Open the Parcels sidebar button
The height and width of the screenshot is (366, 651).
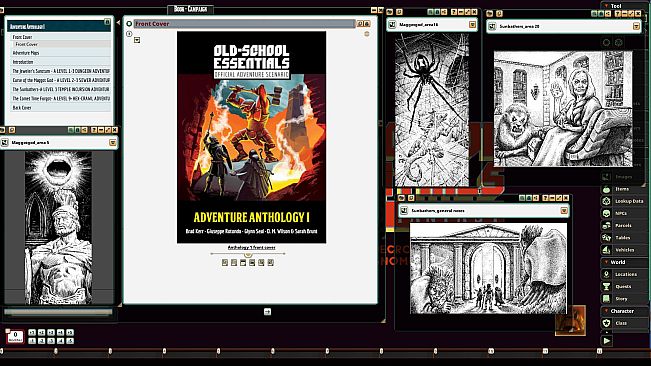(624, 226)
